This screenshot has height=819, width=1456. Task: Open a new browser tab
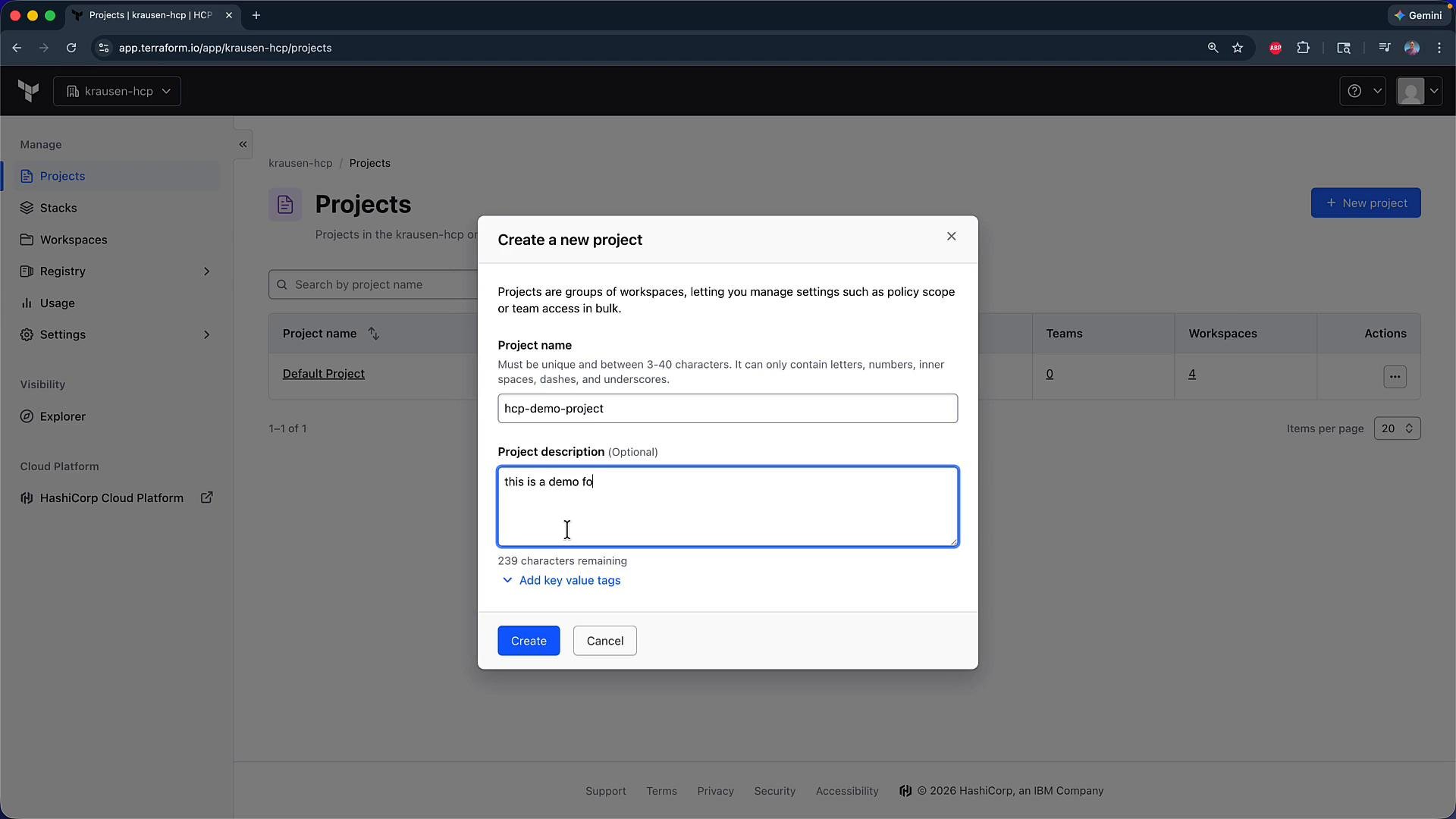(256, 15)
